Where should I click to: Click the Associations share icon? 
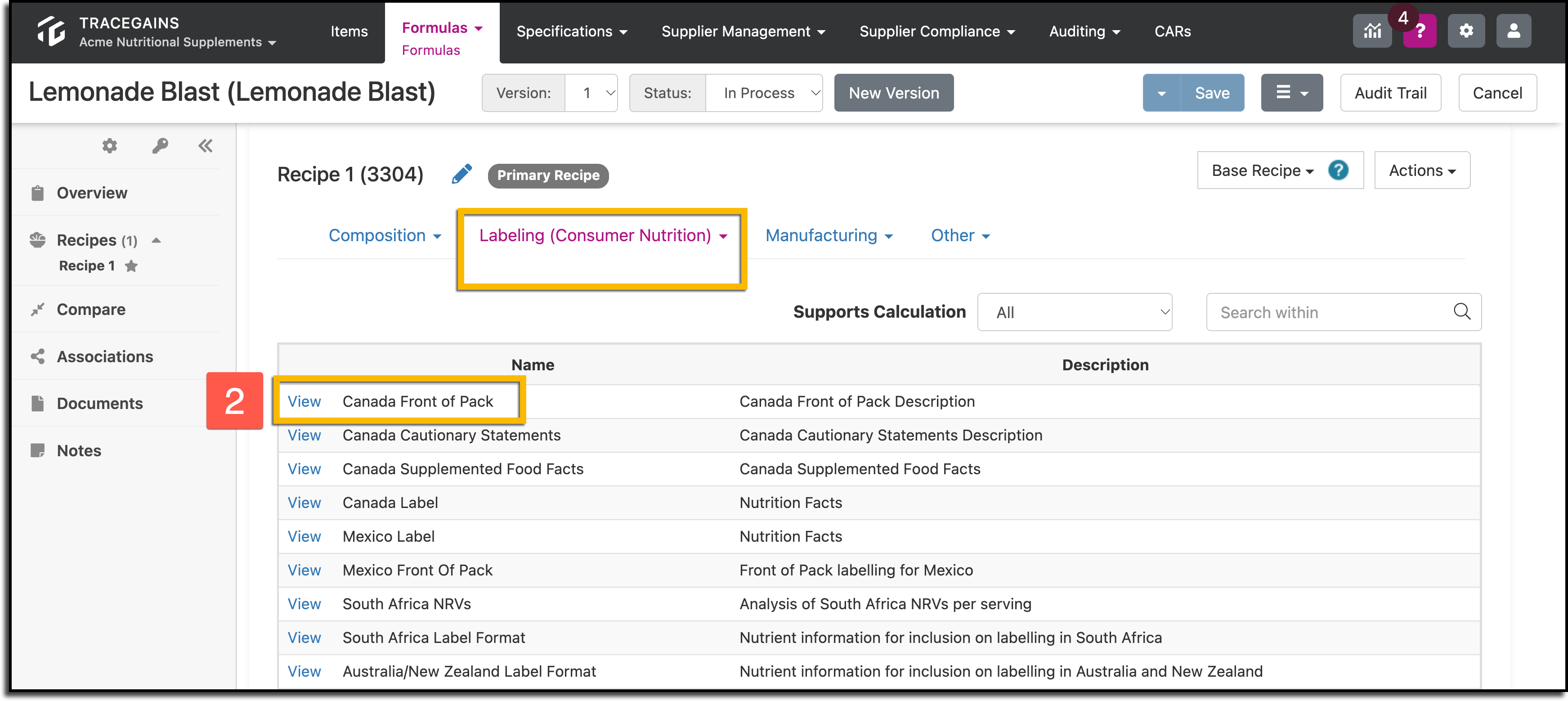tap(38, 356)
